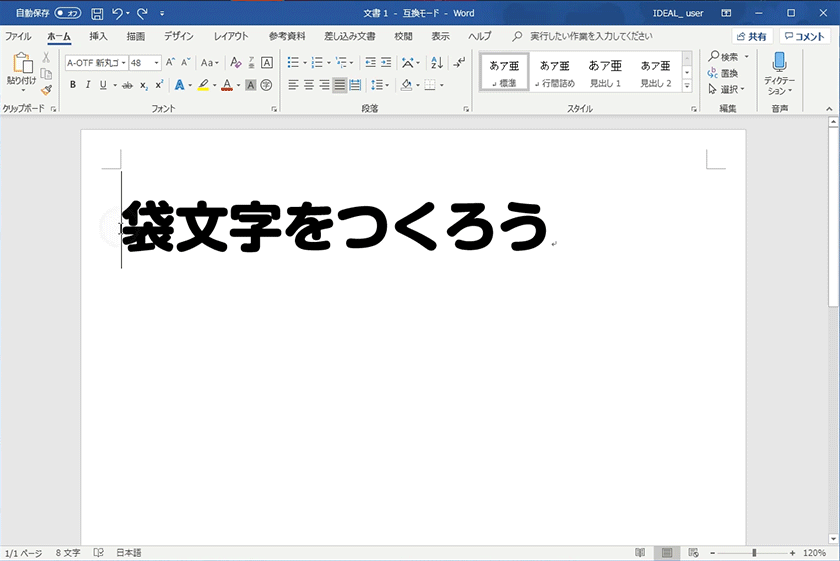Viewport: 840px width, 561px height.
Task: Open the Layout (レイアウト) tab
Action: tap(231, 36)
